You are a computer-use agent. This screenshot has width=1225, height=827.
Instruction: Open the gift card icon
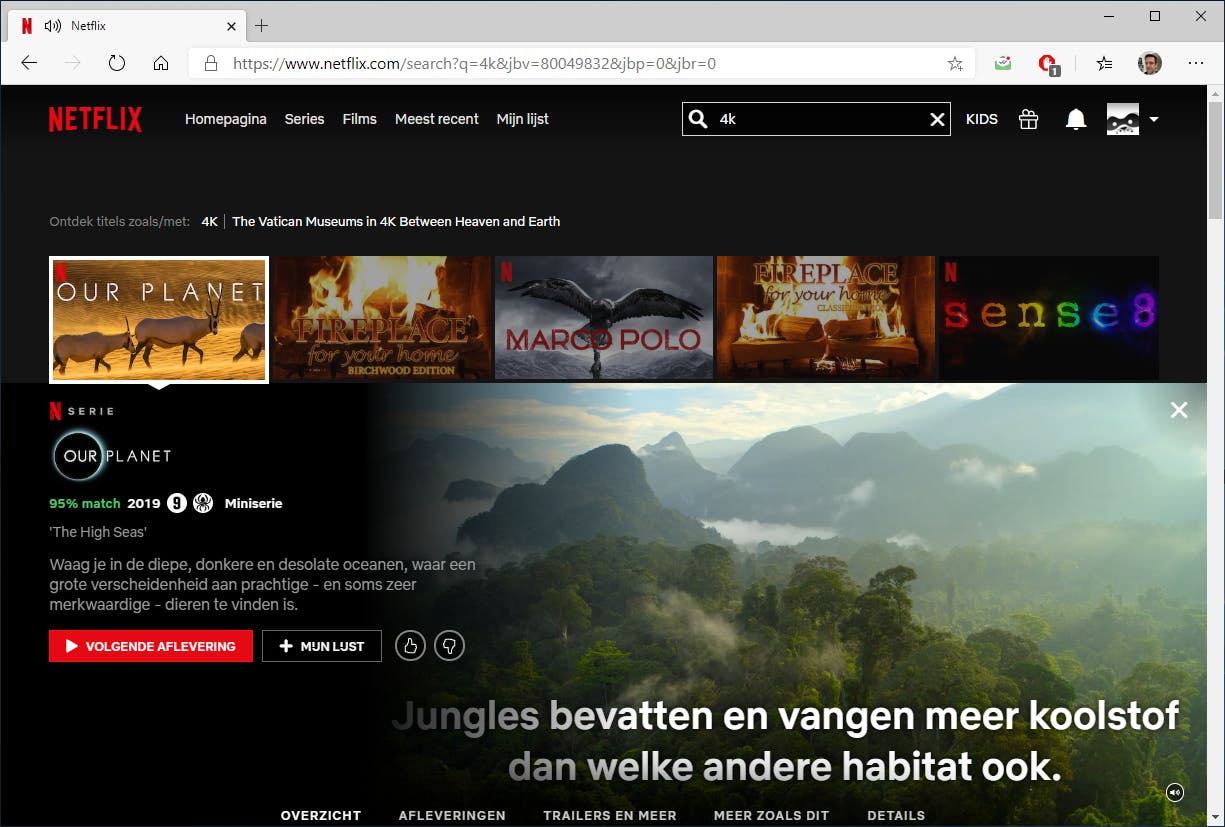(x=1028, y=119)
